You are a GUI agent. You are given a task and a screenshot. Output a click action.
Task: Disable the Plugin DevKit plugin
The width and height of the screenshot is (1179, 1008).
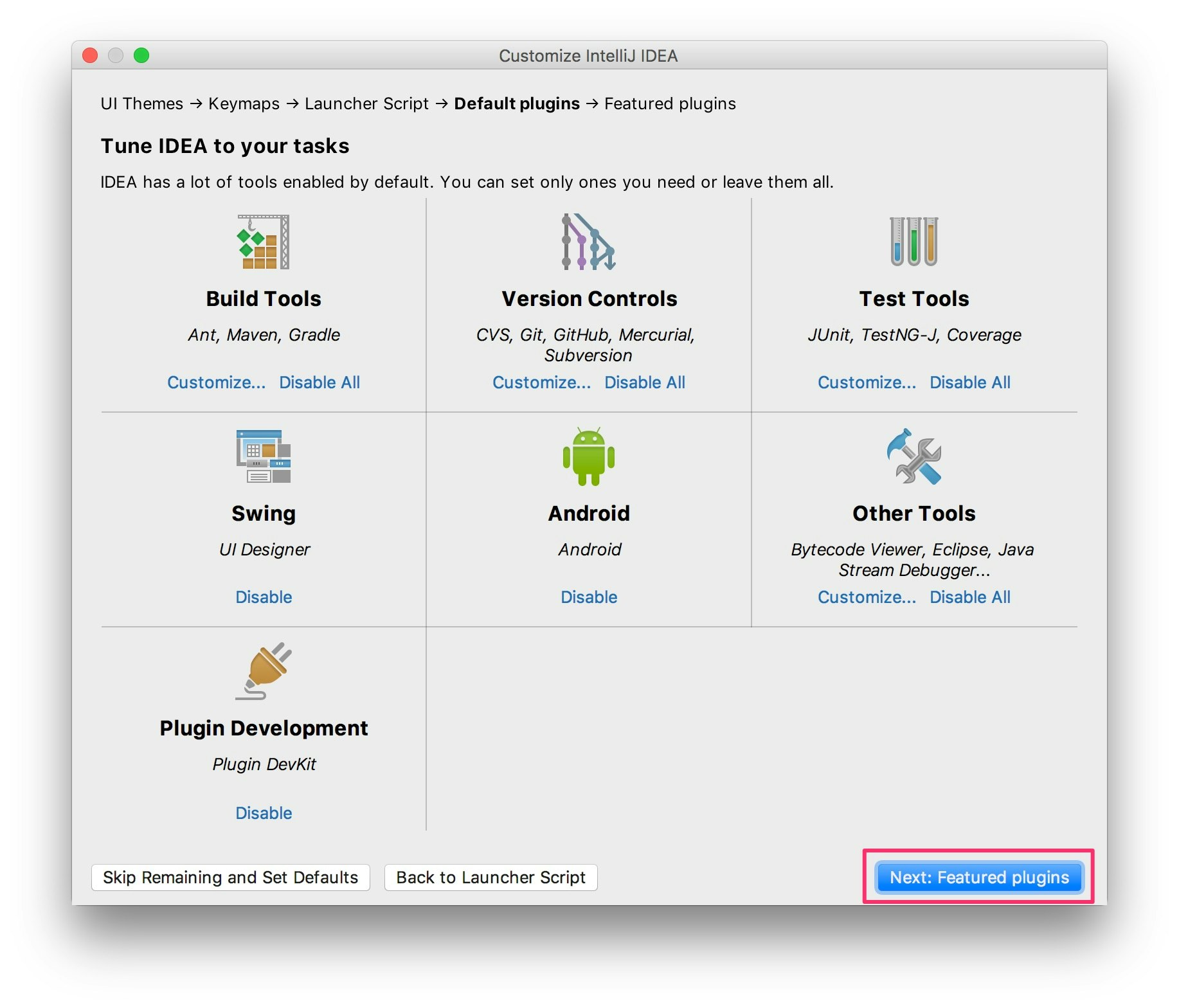coord(264,813)
